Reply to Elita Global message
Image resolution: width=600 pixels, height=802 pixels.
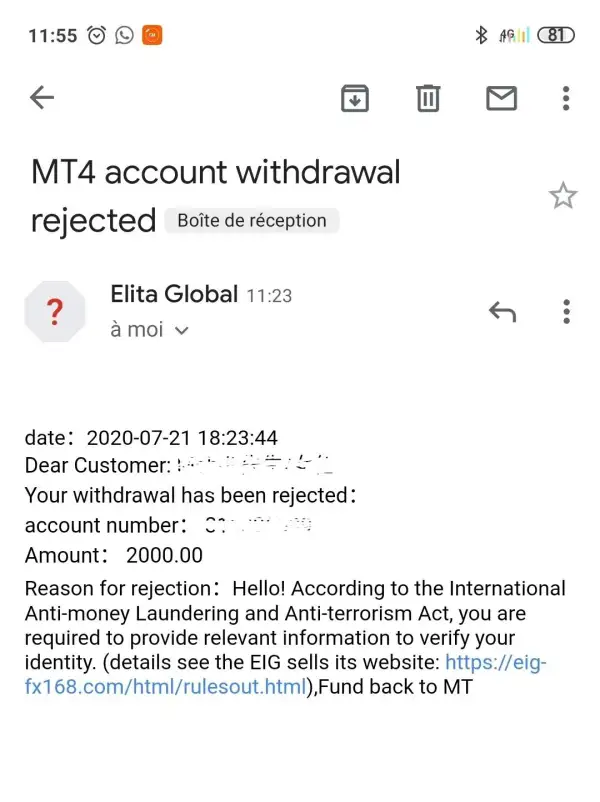[502, 312]
